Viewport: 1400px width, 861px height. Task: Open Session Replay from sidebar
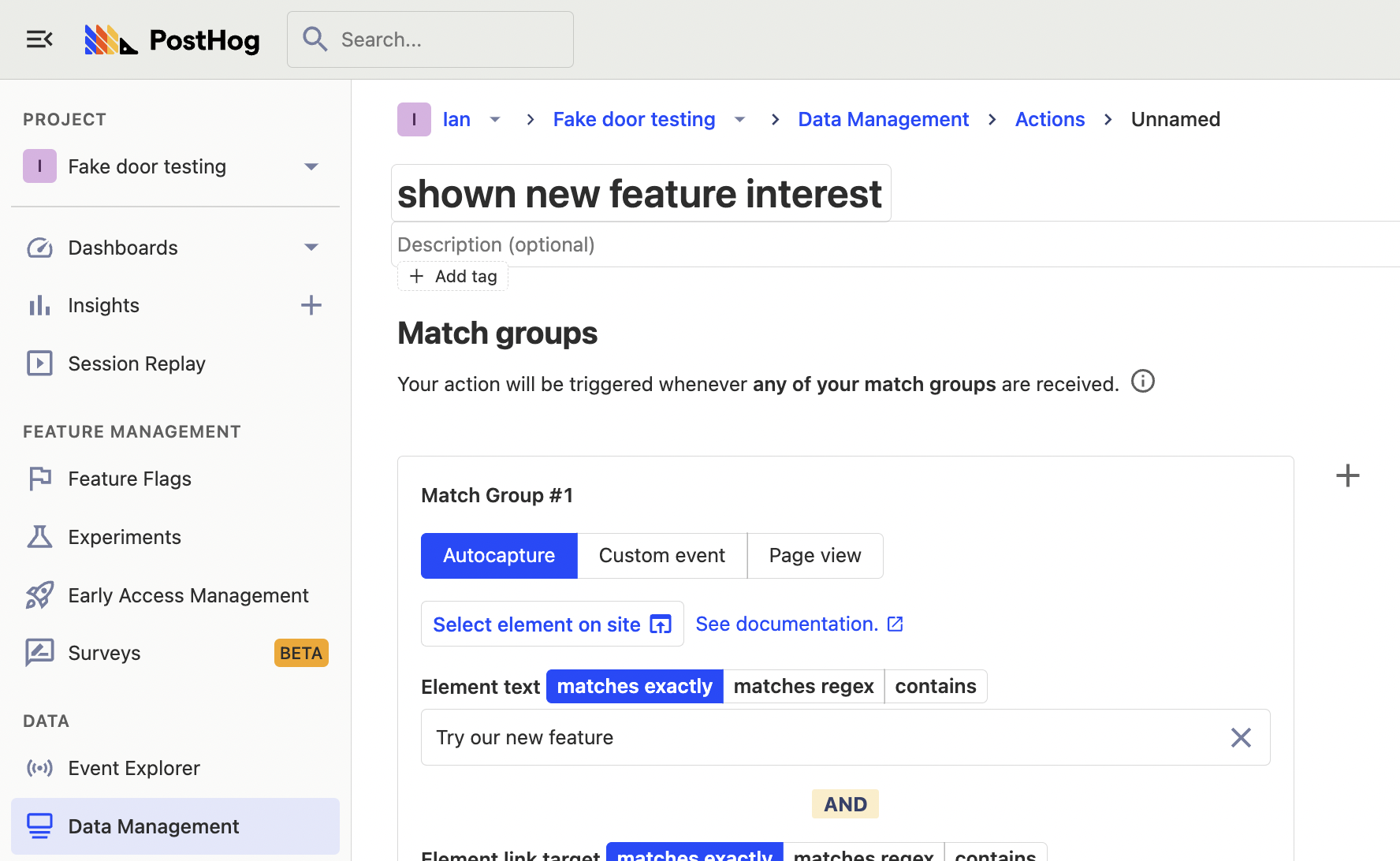click(136, 363)
